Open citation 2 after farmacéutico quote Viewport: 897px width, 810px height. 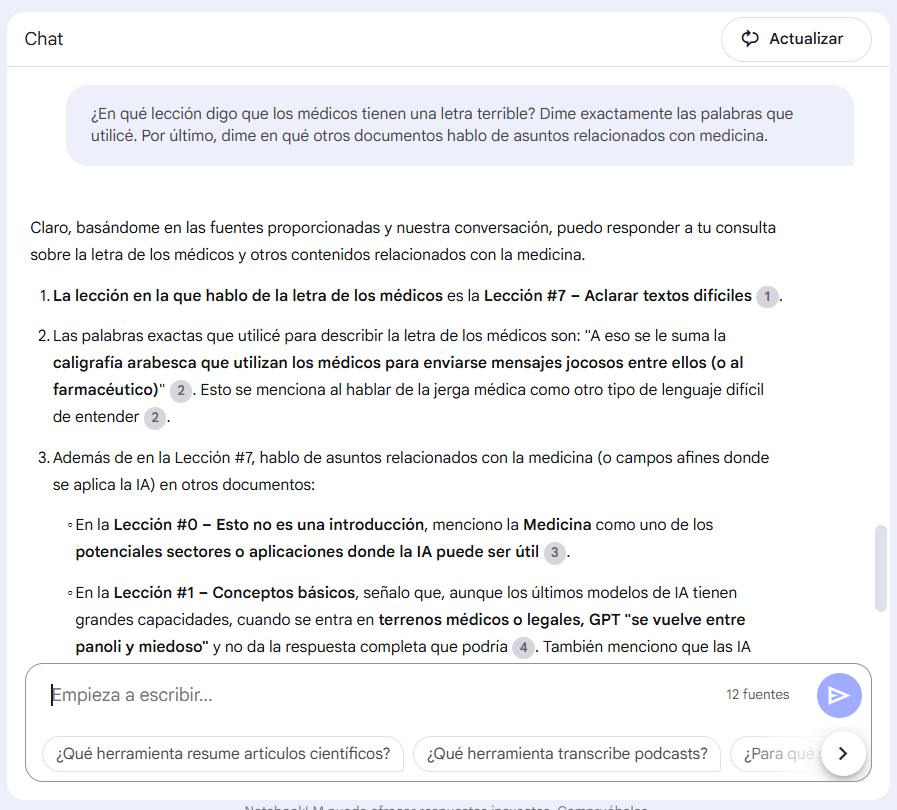pyautogui.click(x=181, y=391)
